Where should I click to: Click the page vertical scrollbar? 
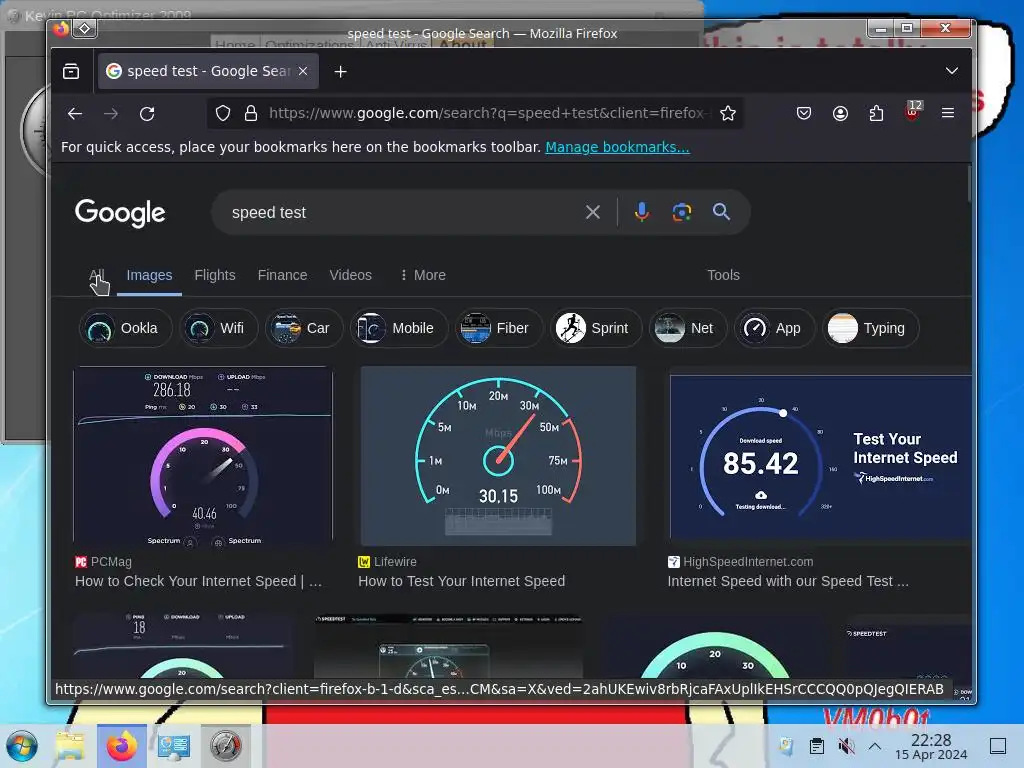pyautogui.click(x=969, y=184)
